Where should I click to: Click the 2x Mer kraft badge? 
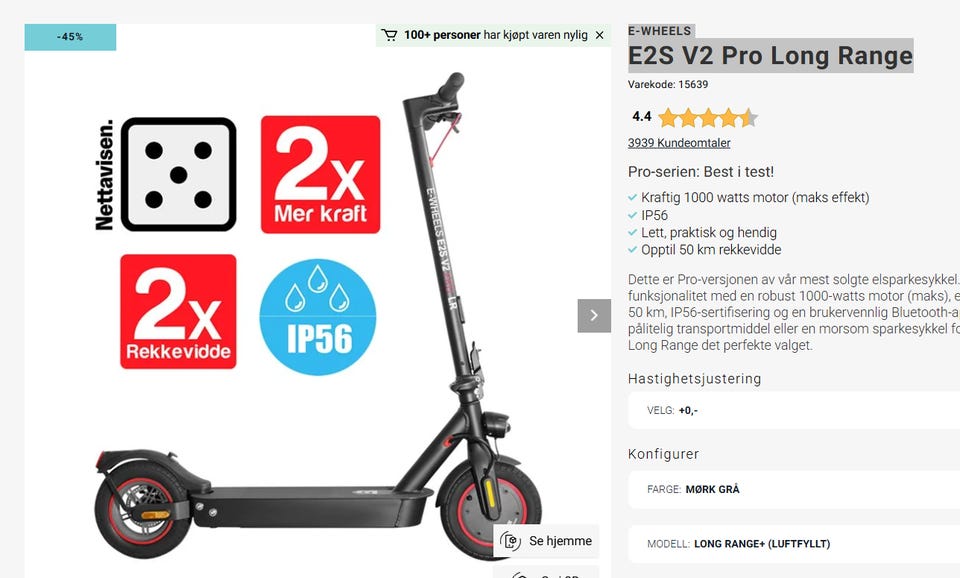[320, 175]
